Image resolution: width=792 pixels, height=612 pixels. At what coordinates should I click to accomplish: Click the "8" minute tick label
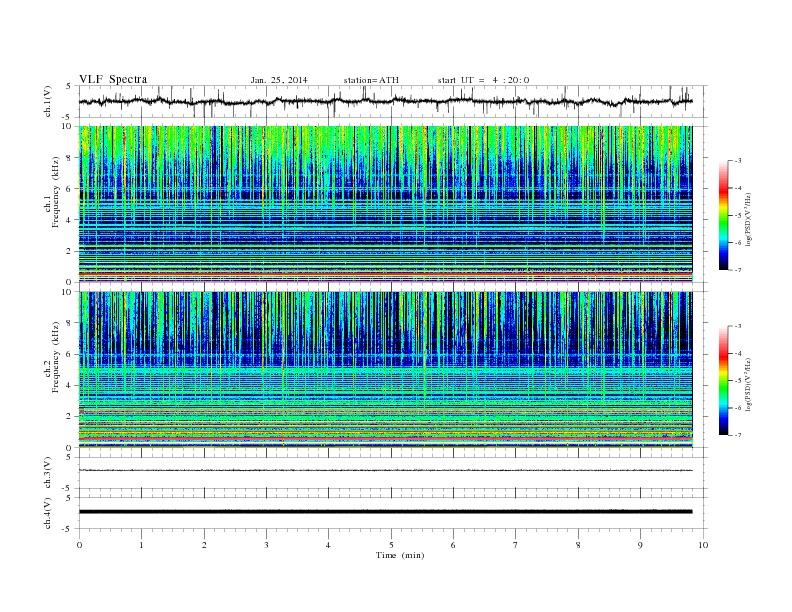(578, 545)
